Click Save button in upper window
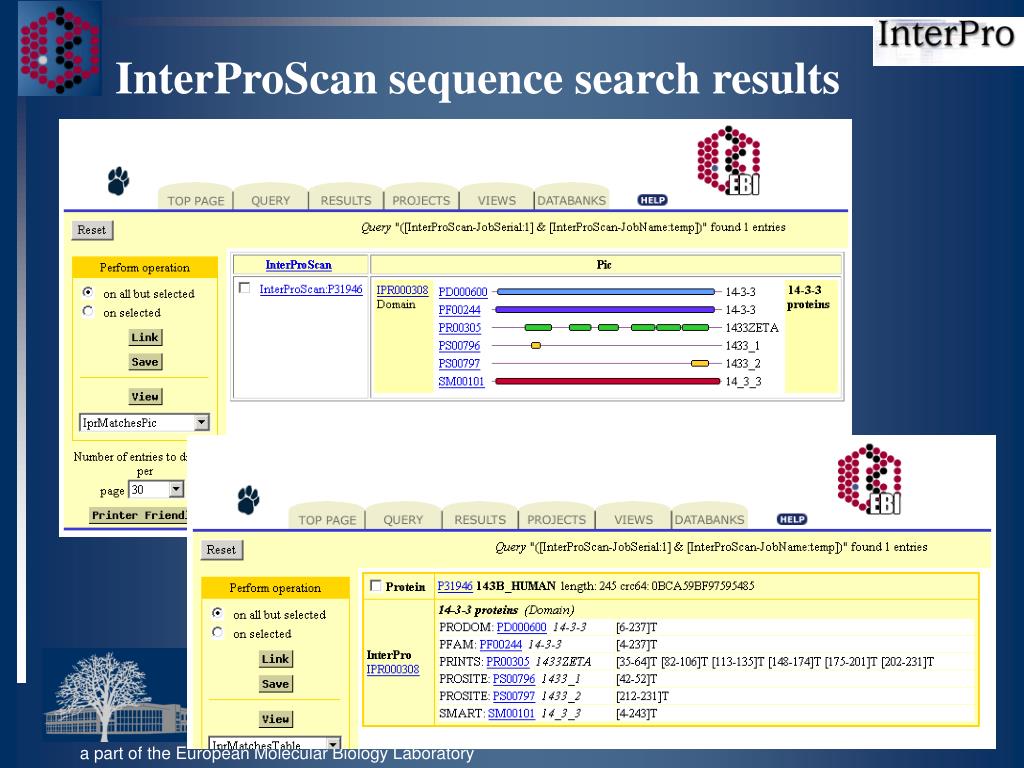The height and width of the screenshot is (768, 1024). (145, 362)
